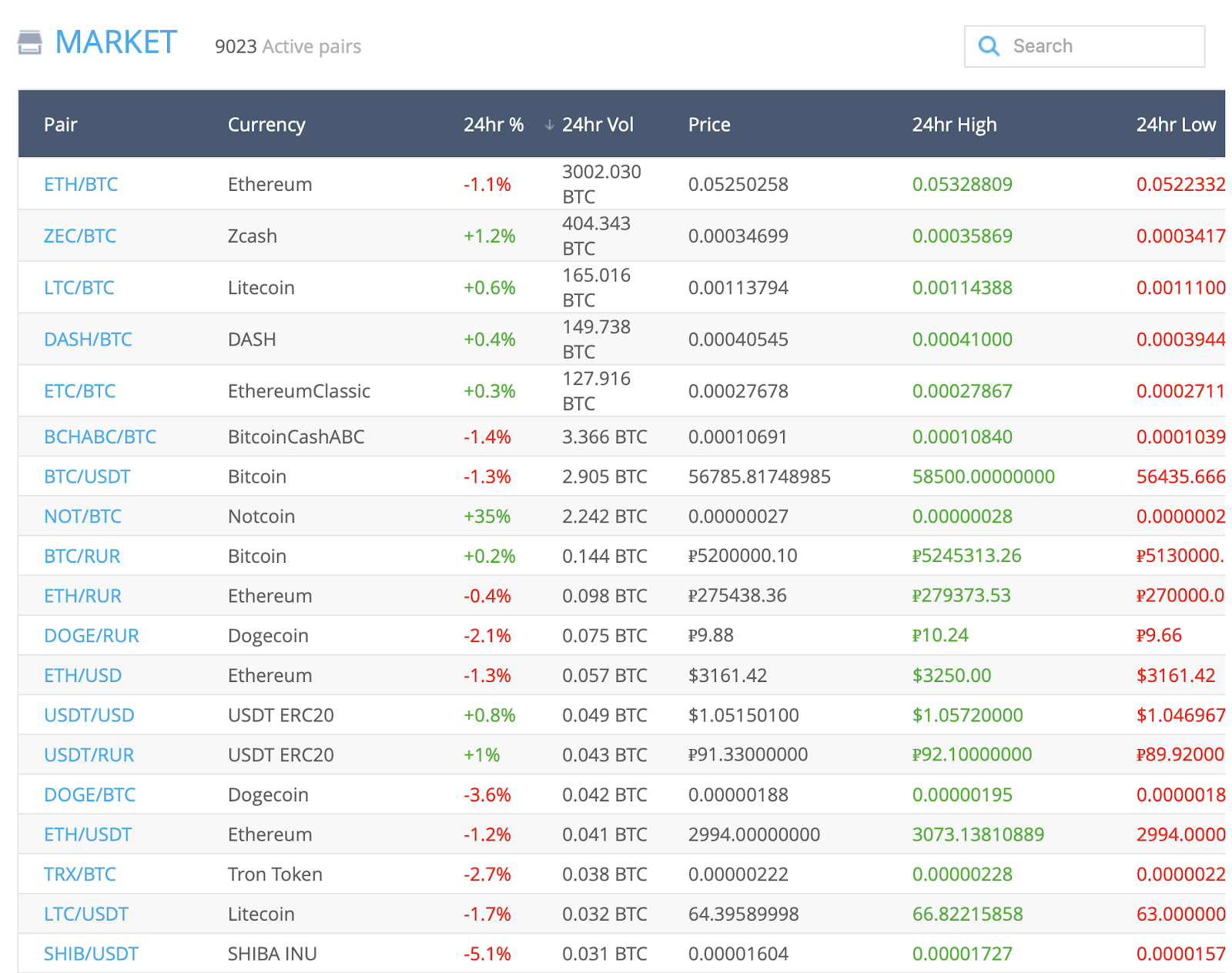Select the SHIBA INU currency cell
1232x973 pixels.
tap(273, 954)
